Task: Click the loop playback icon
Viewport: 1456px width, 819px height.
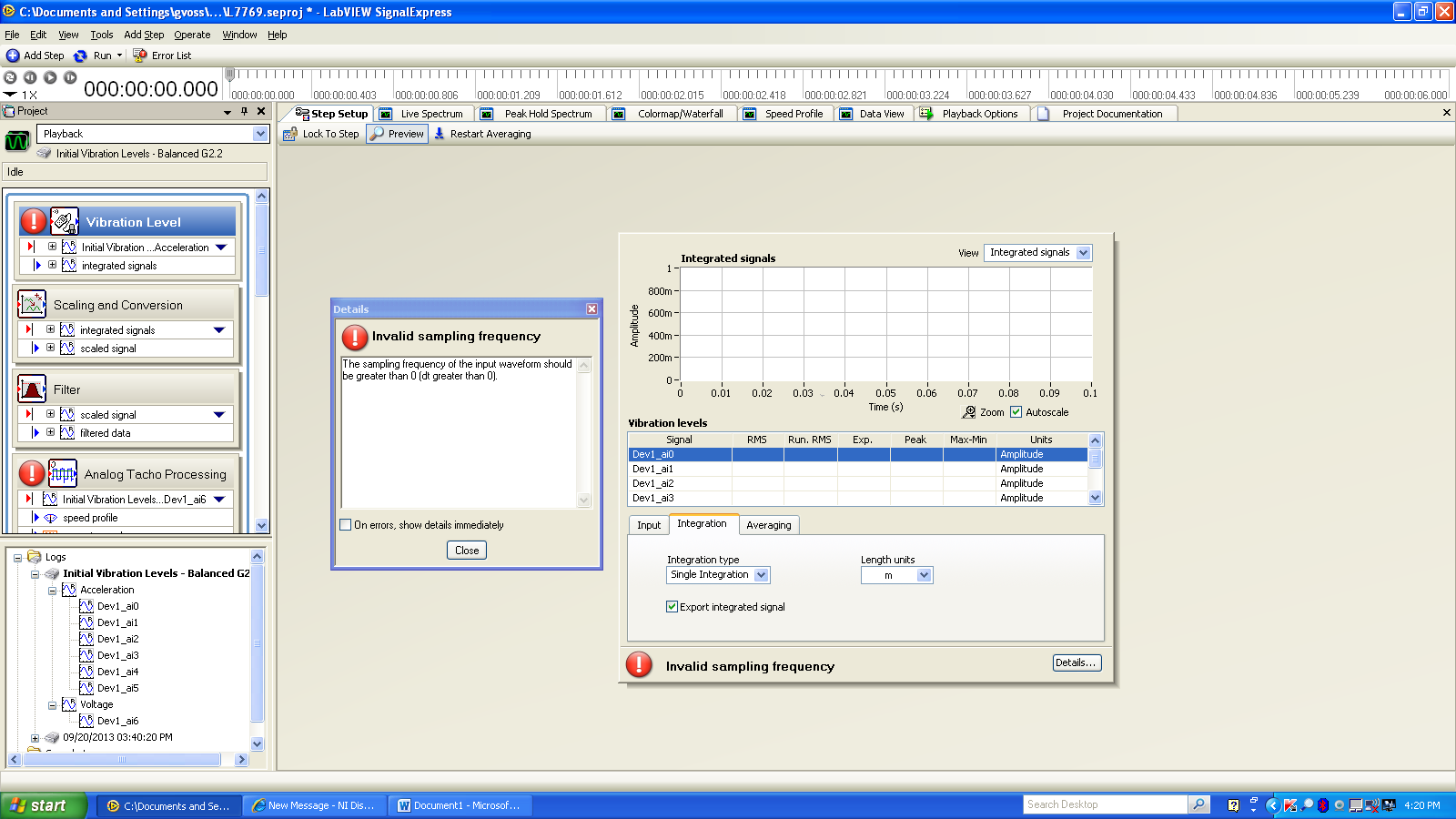Action: click(x=11, y=77)
